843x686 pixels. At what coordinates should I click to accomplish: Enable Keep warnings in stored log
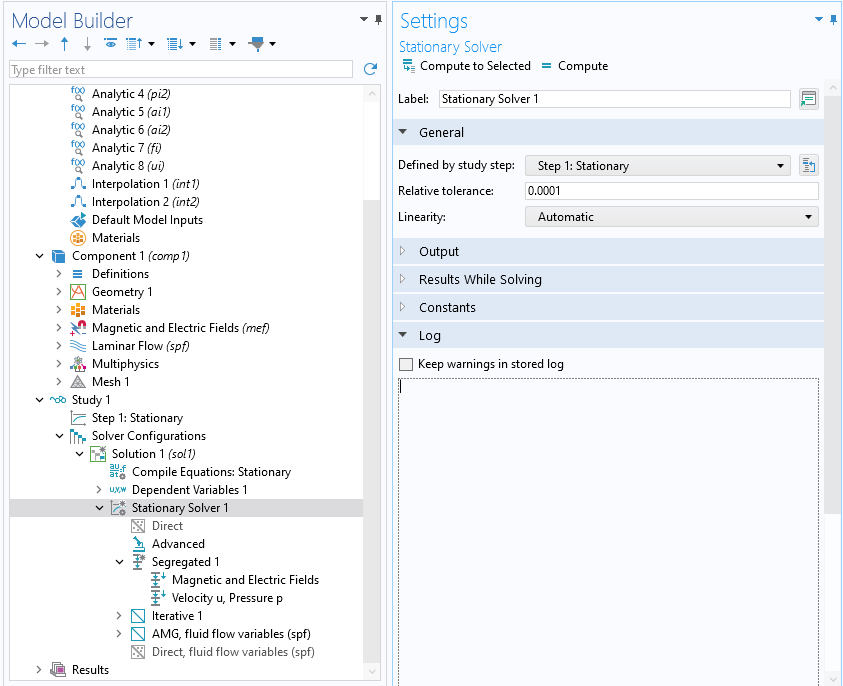coord(406,365)
